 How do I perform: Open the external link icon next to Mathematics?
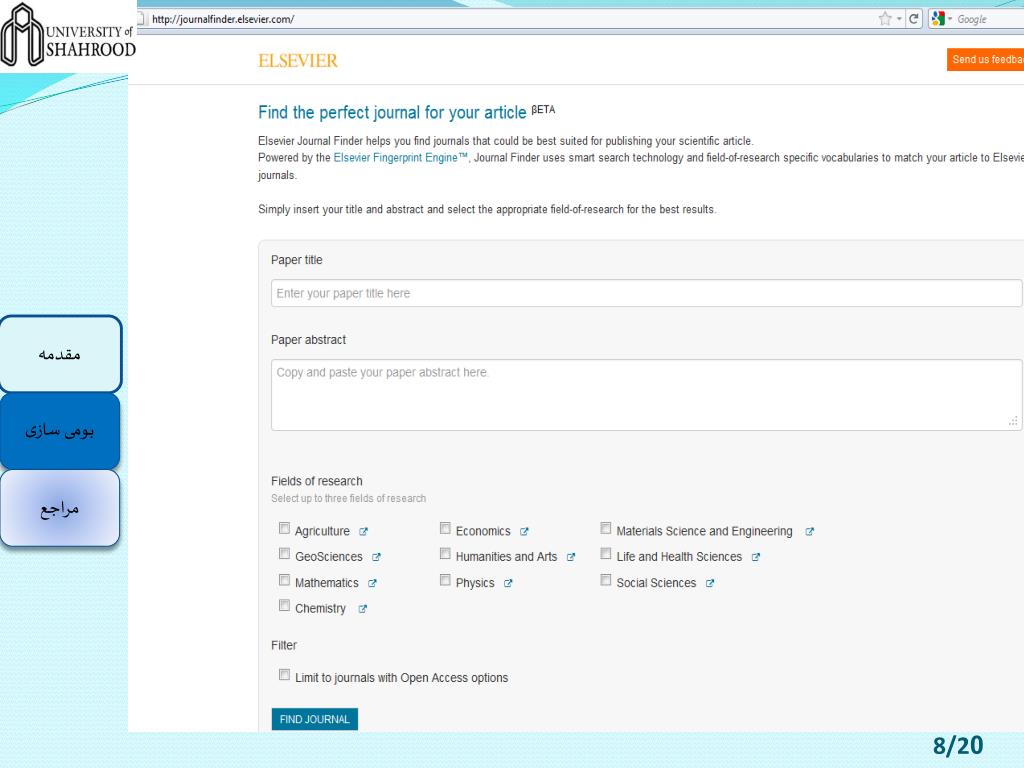372,583
